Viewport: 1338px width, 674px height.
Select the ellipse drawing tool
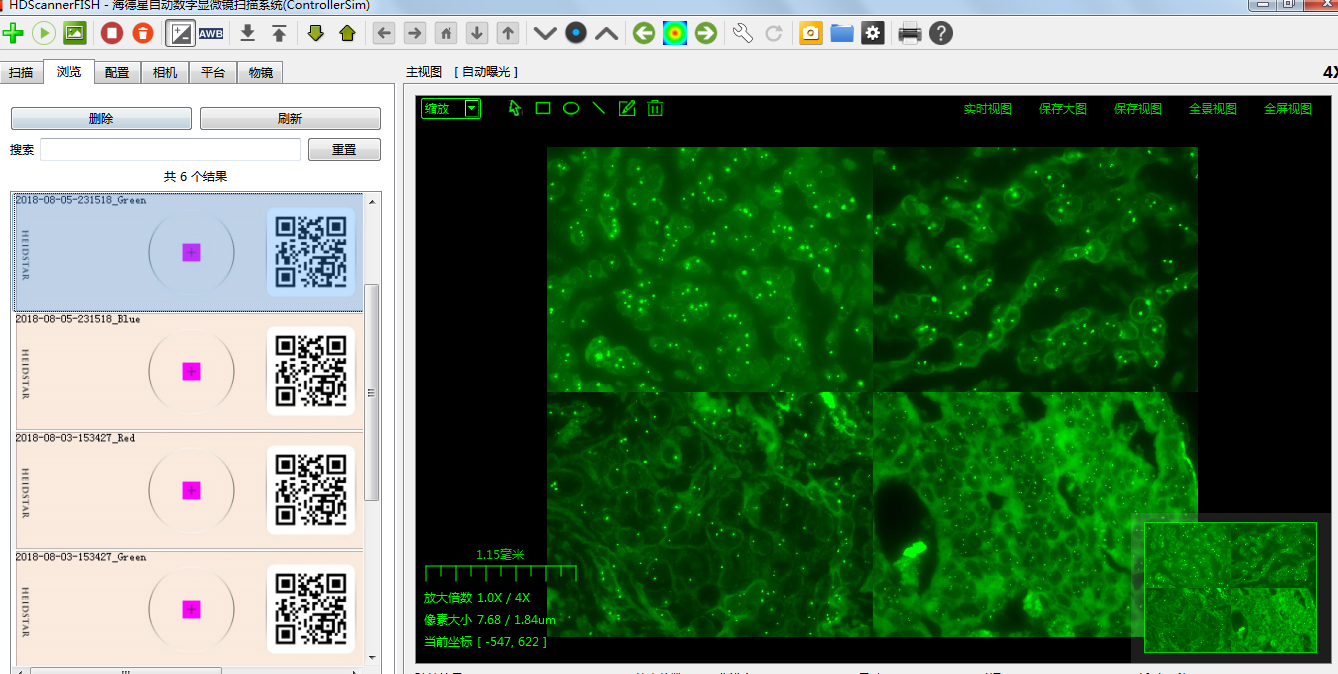click(x=571, y=108)
